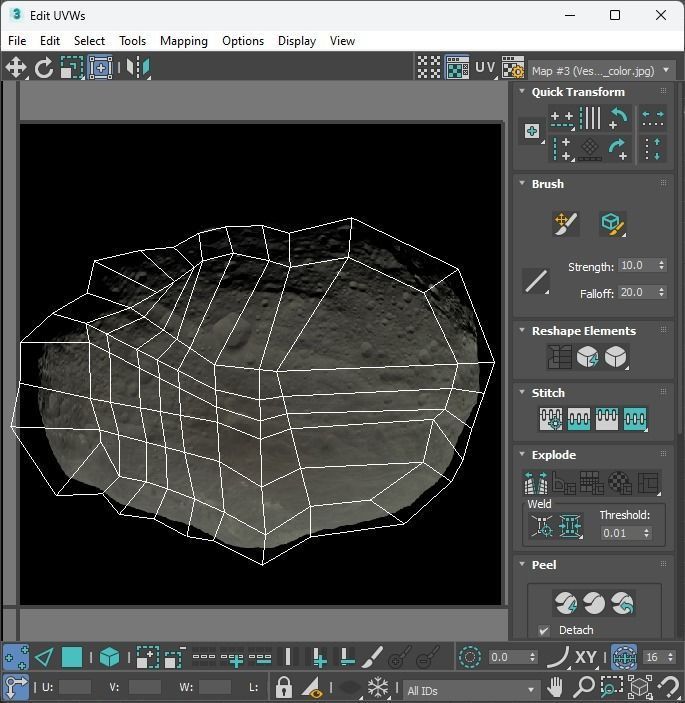Open the Display menu

[297, 41]
